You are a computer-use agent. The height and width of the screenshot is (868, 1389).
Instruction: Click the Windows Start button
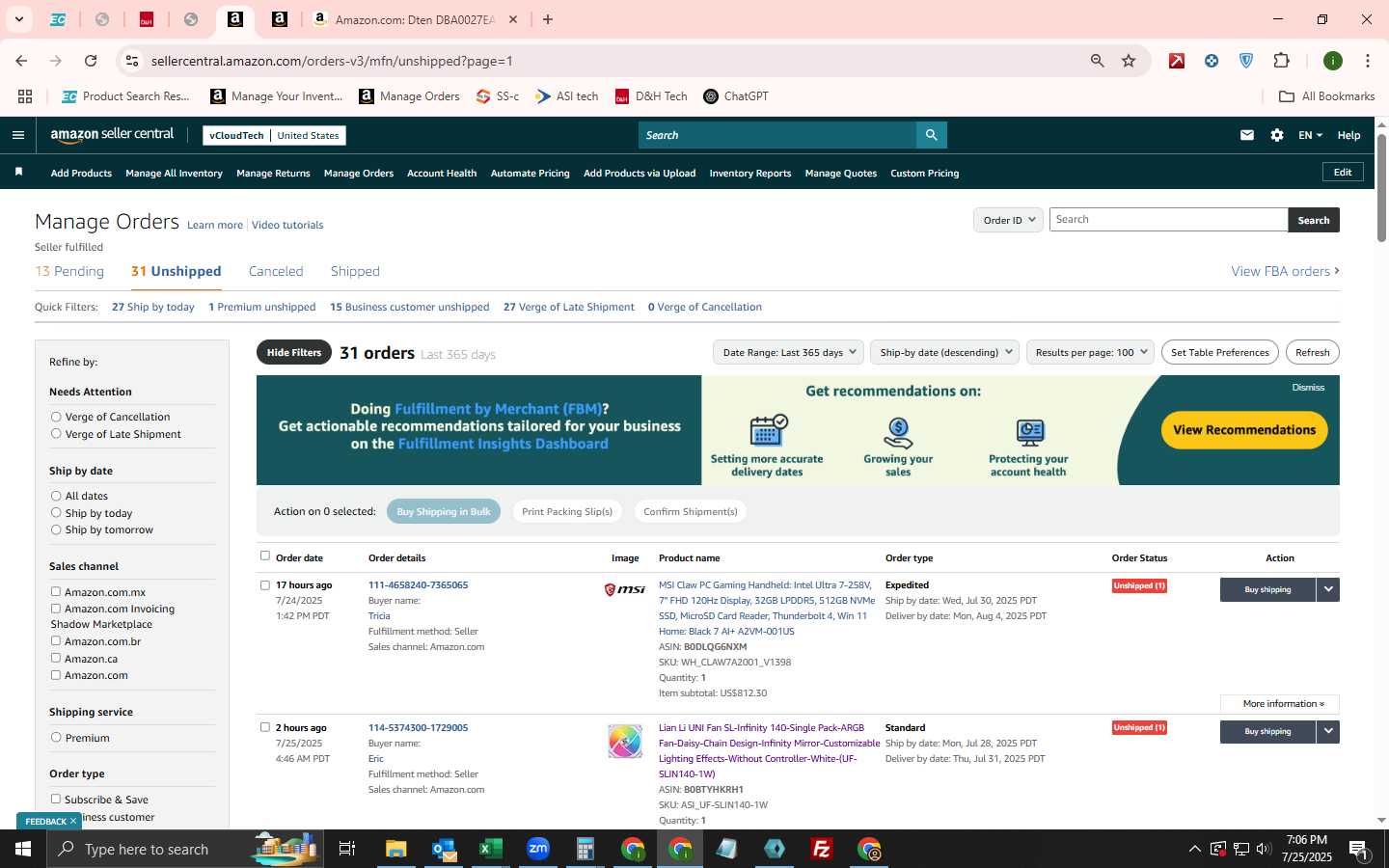23,849
